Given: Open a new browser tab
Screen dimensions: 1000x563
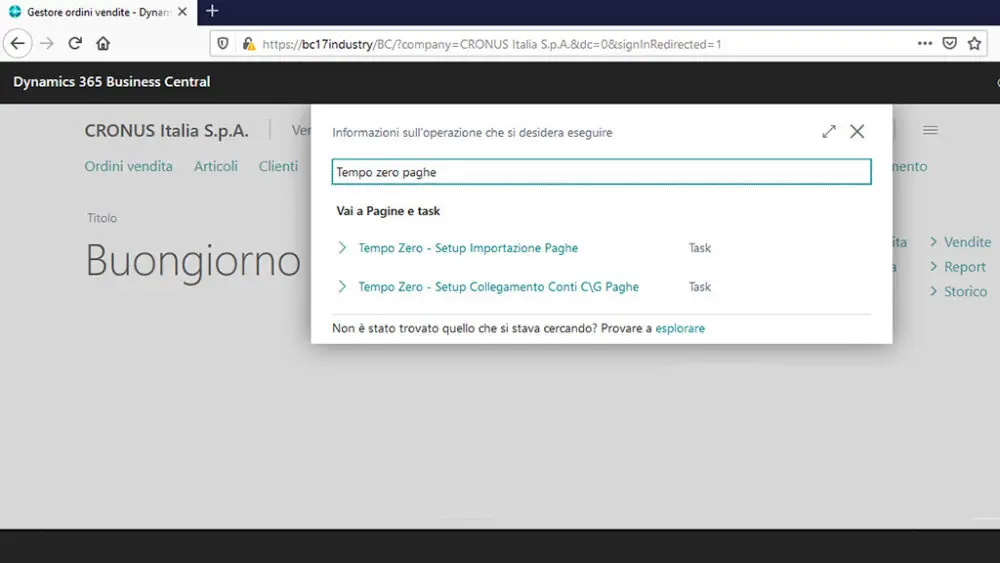Looking at the screenshot, I should point(212,11).
